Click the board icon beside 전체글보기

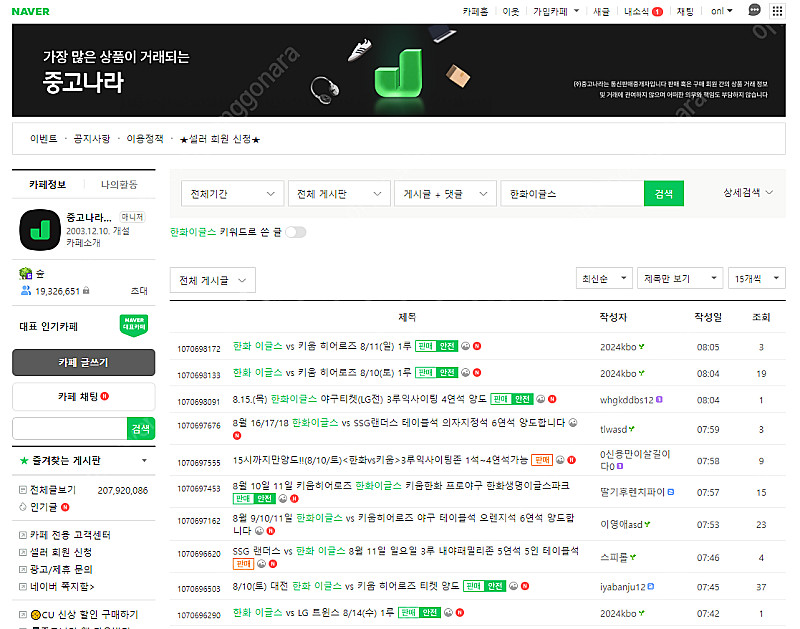pyautogui.click(x=23, y=490)
